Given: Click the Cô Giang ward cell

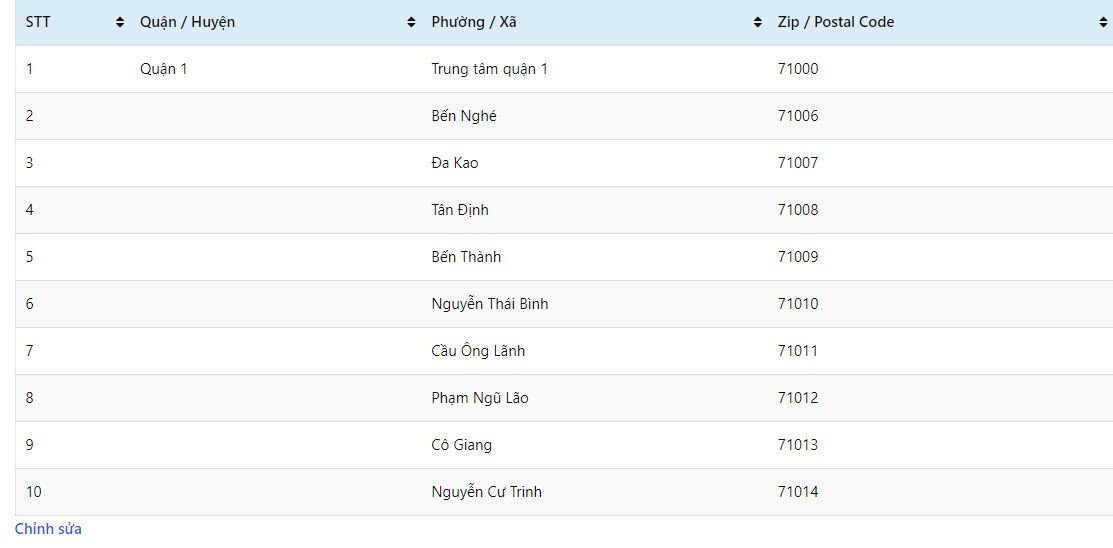Looking at the screenshot, I should point(461,445).
